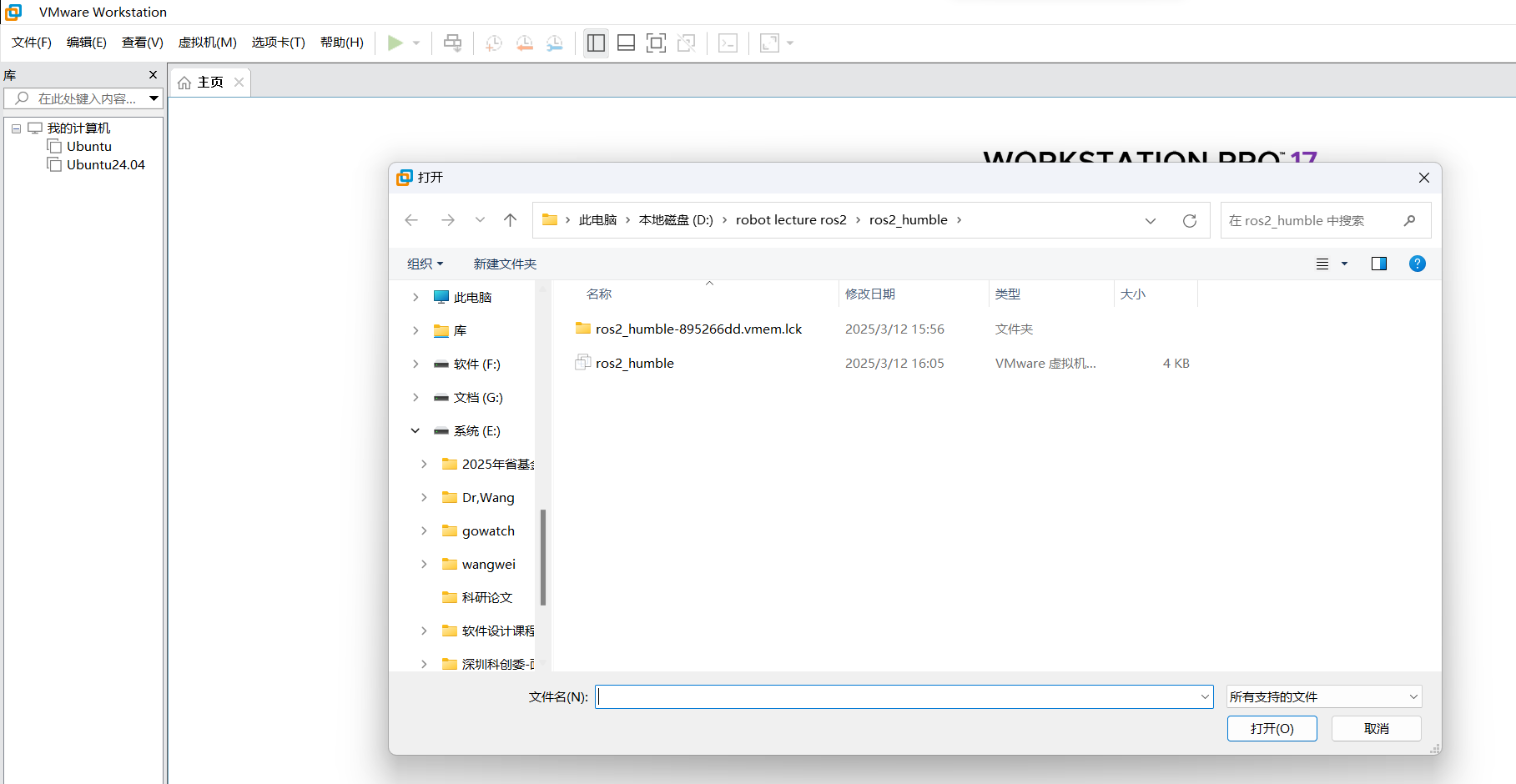Expand the address bar history dropdown
Viewport: 1516px width, 784px height.
click(1151, 221)
